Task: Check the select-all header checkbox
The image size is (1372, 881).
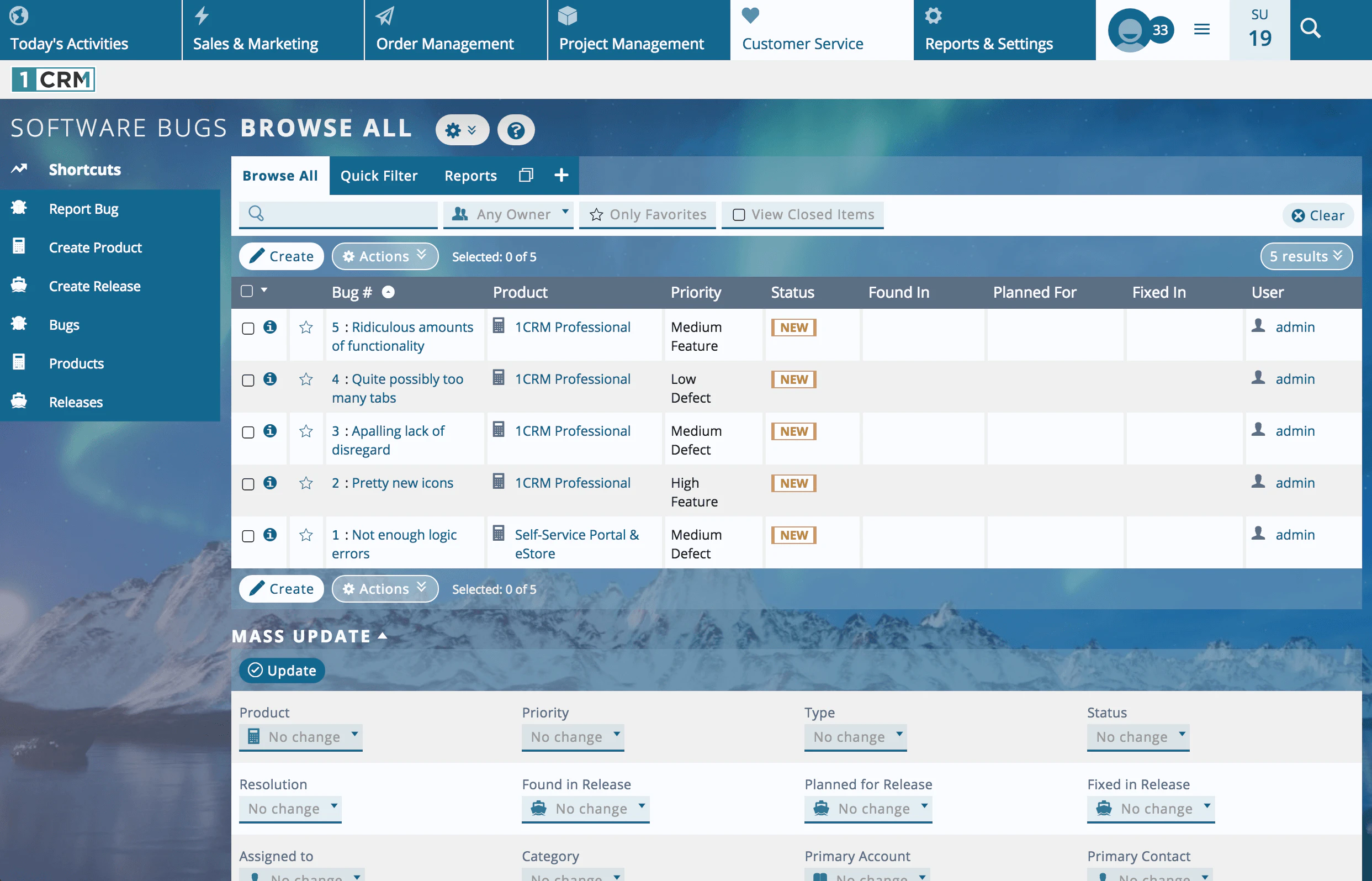Action: [x=247, y=291]
